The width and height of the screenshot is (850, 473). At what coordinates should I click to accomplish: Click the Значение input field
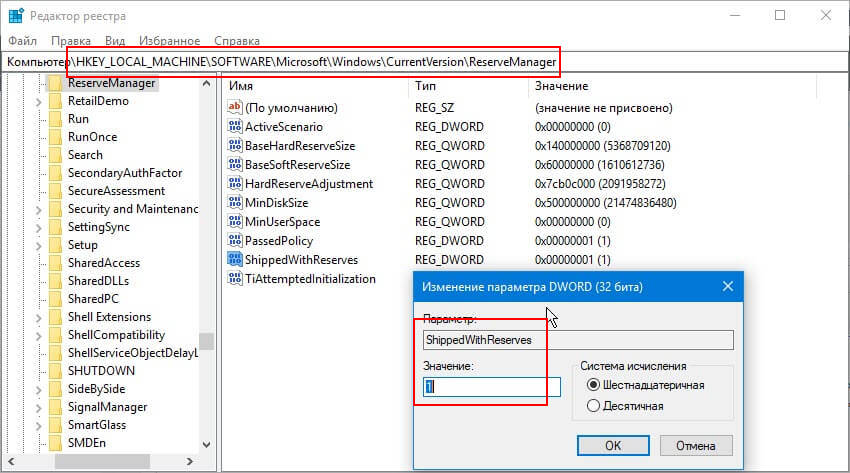pyautogui.click(x=492, y=387)
